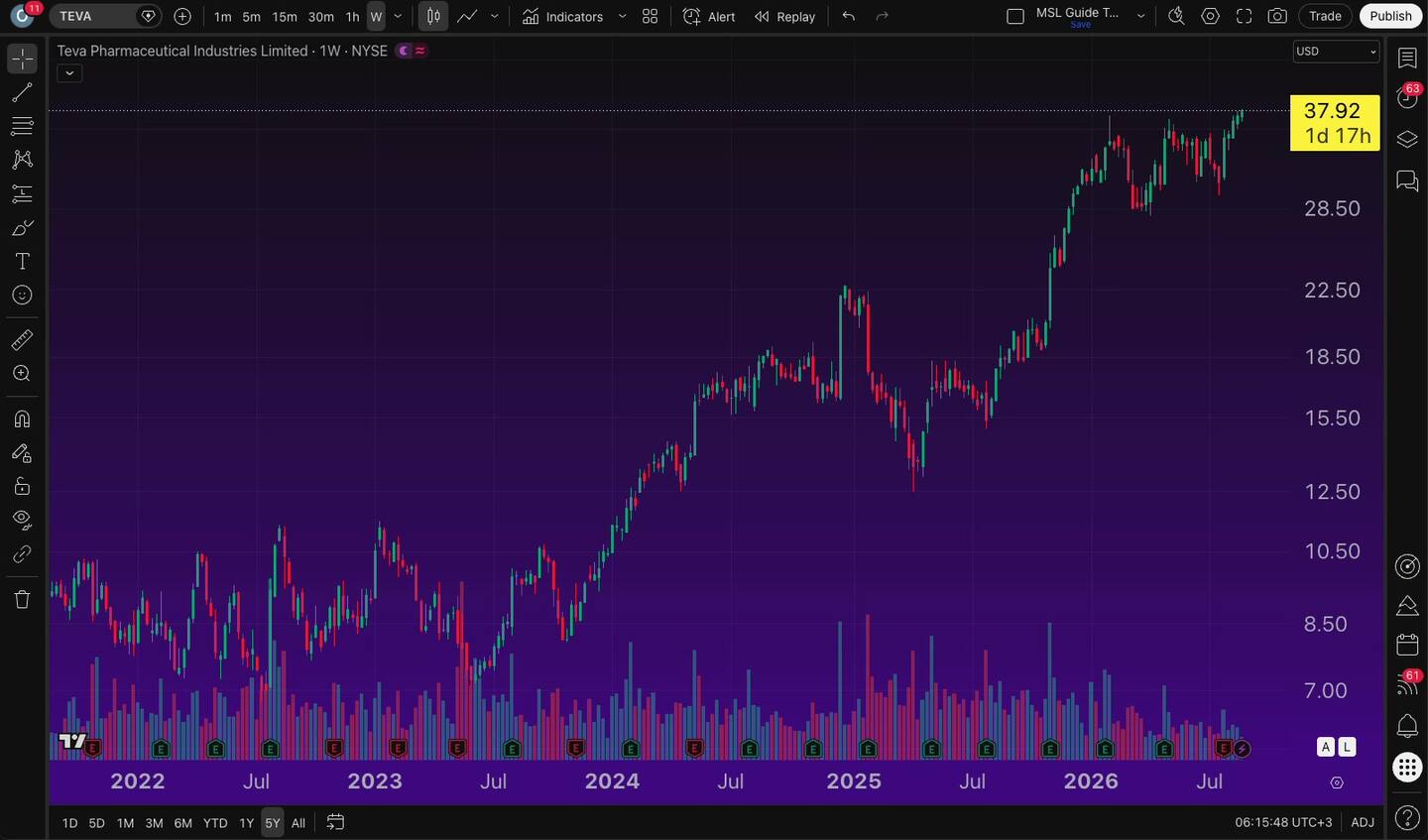The width and height of the screenshot is (1428, 840).
Task: Open the indicator favorites dropdown arrow
Action: coord(622,16)
